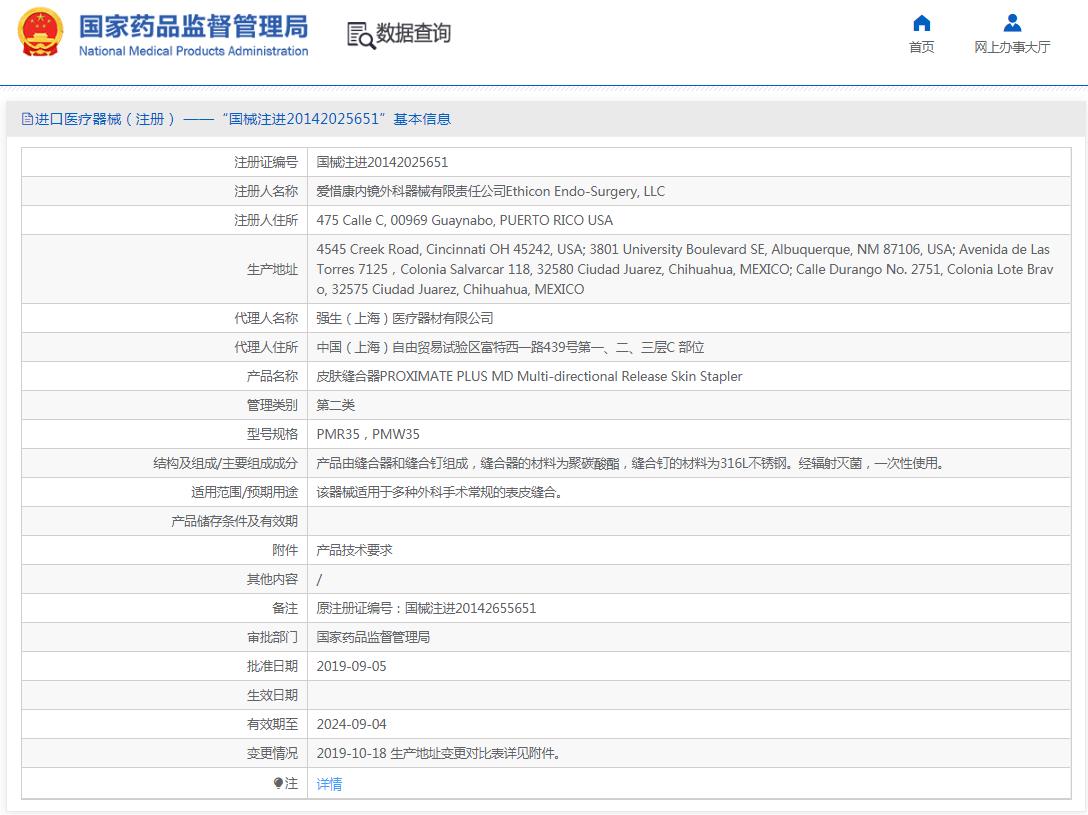Screen dimensions: 1088x815
Task: Open the 详情 link
Action: point(329,784)
